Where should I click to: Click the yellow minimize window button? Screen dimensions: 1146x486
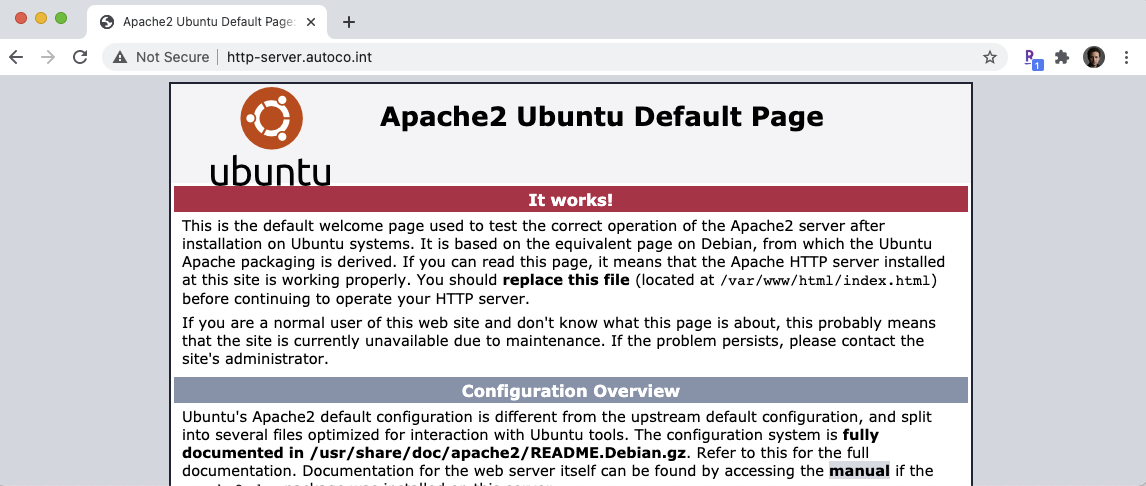(41, 18)
